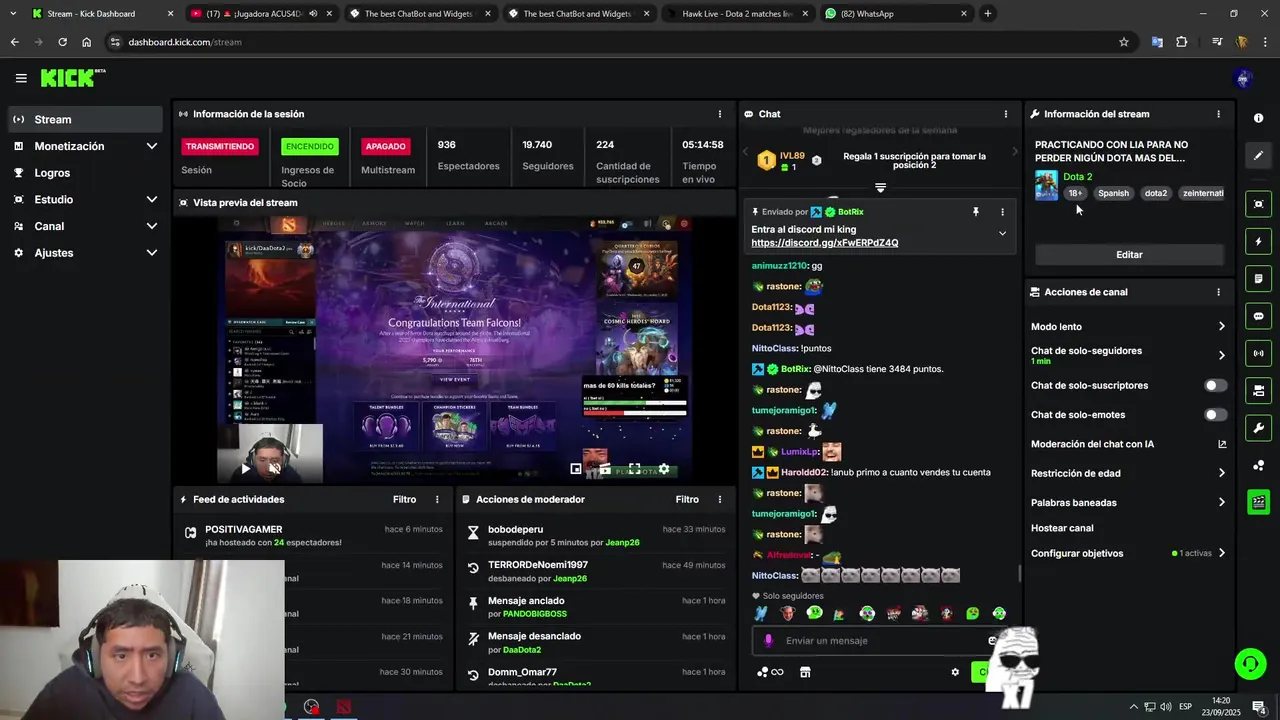The width and height of the screenshot is (1280, 720).
Task: Open three-dot menu on pinned BotRix message
Action: pos(1002,212)
